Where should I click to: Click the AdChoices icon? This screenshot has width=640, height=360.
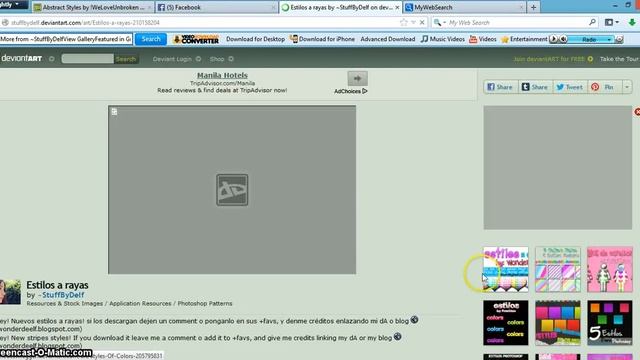[x=364, y=91]
